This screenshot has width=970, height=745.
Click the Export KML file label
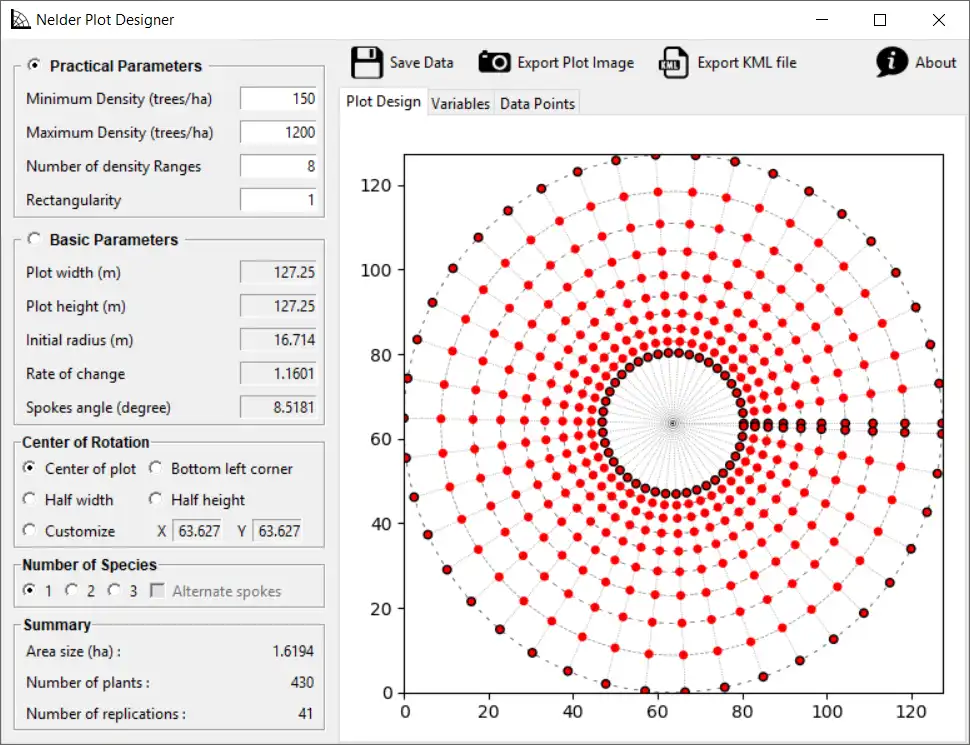(747, 62)
